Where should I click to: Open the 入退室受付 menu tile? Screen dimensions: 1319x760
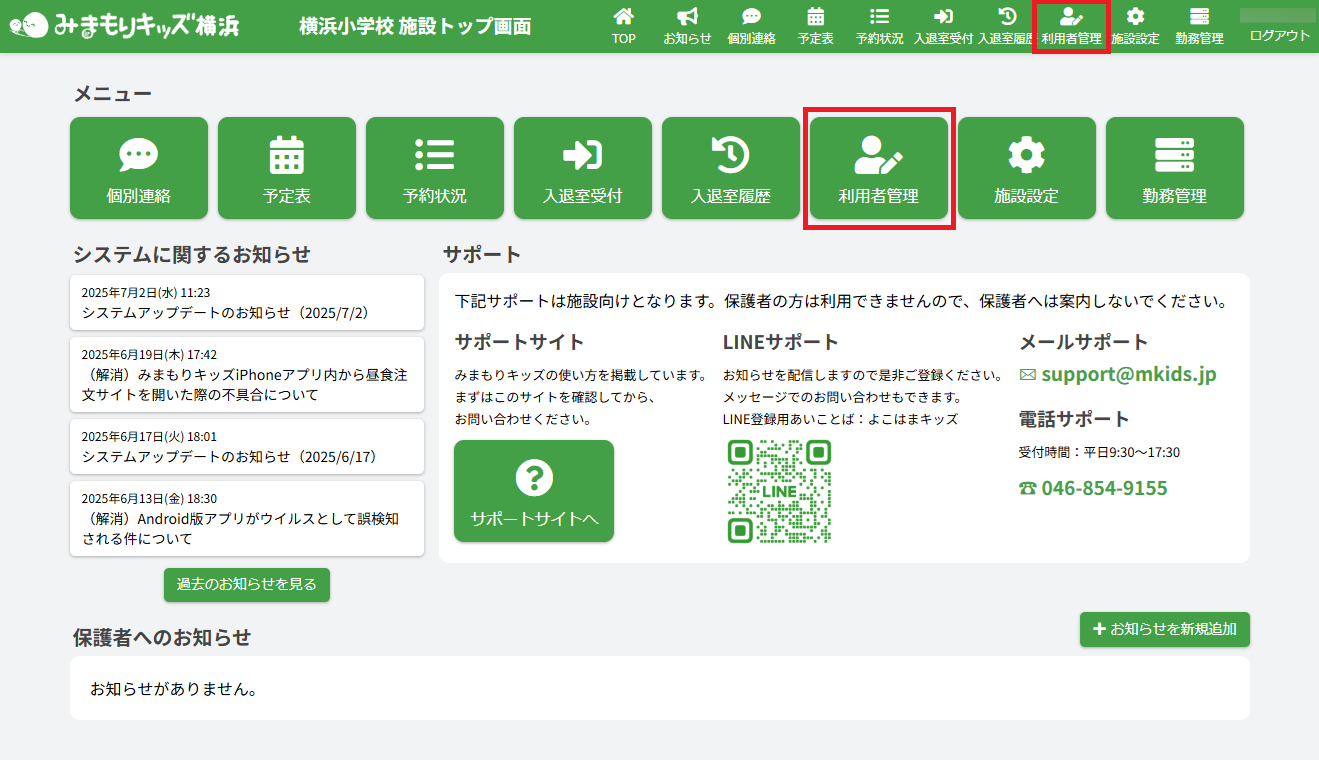[x=583, y=168]
